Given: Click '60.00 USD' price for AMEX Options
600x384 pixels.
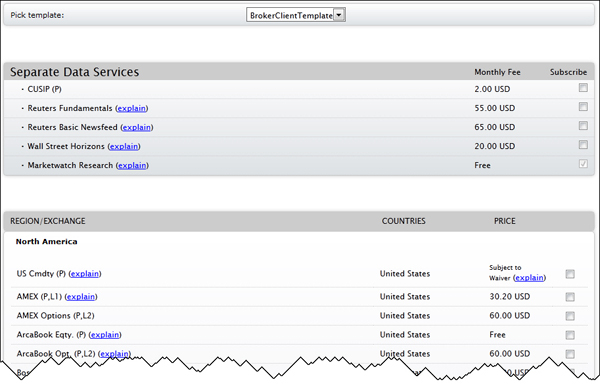Looking at the screenshot, I should (509, 316).
